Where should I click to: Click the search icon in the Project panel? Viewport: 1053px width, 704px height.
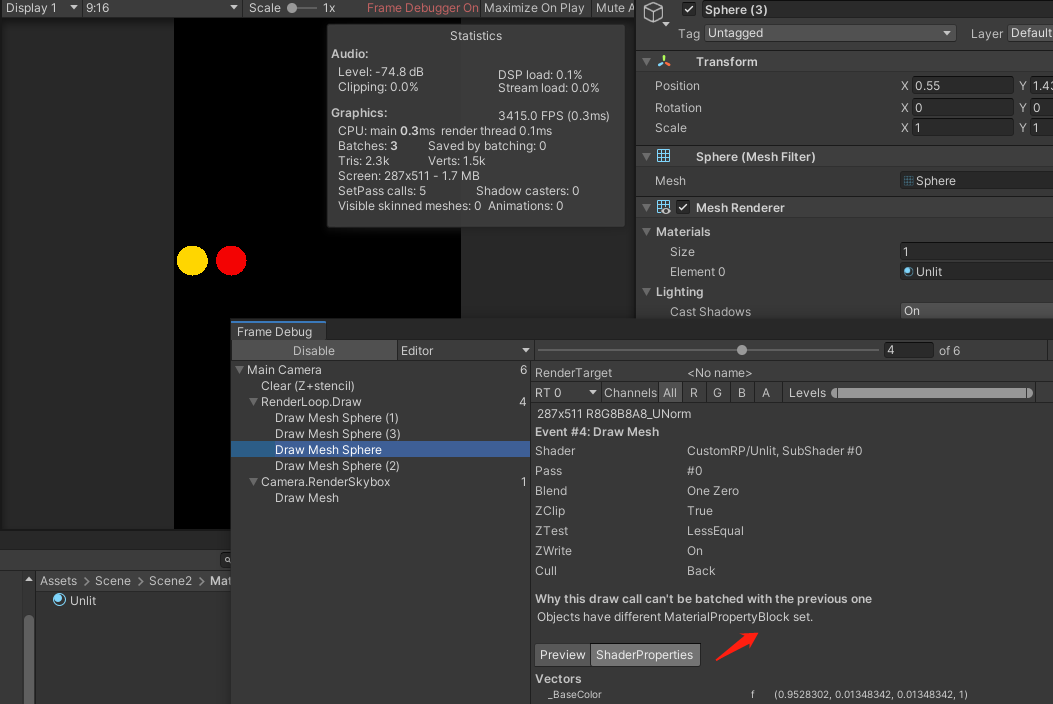pyautogui.click(x=227, y=560)
